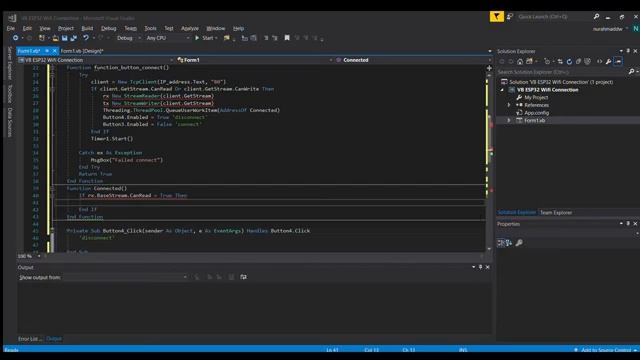Viewport: 640px width, 360px height.
Task: Open the VB ESP32 Wifi Connection project dropdown
Action: pyautogui.click(x=96, y=60)
